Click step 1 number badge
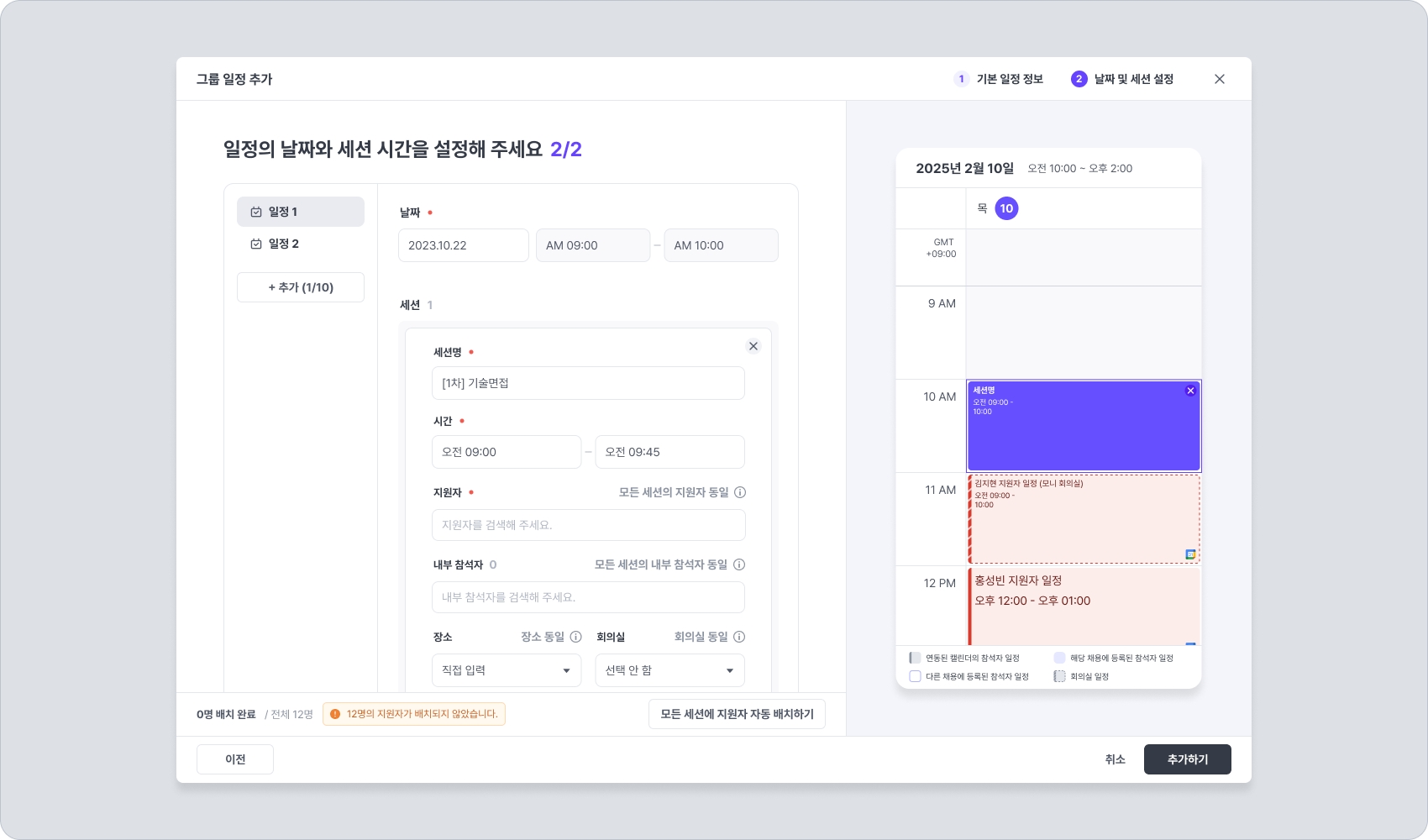Viewport: 1428px width, 840px height. coord(961,79)
